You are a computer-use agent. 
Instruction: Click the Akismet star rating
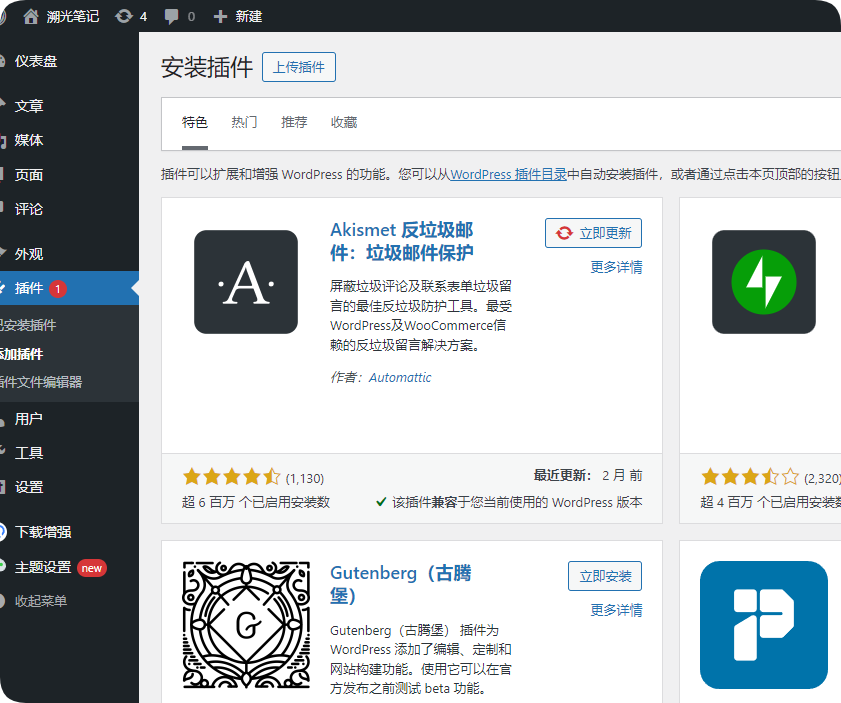pyautogui.click(x=232, y=476)
